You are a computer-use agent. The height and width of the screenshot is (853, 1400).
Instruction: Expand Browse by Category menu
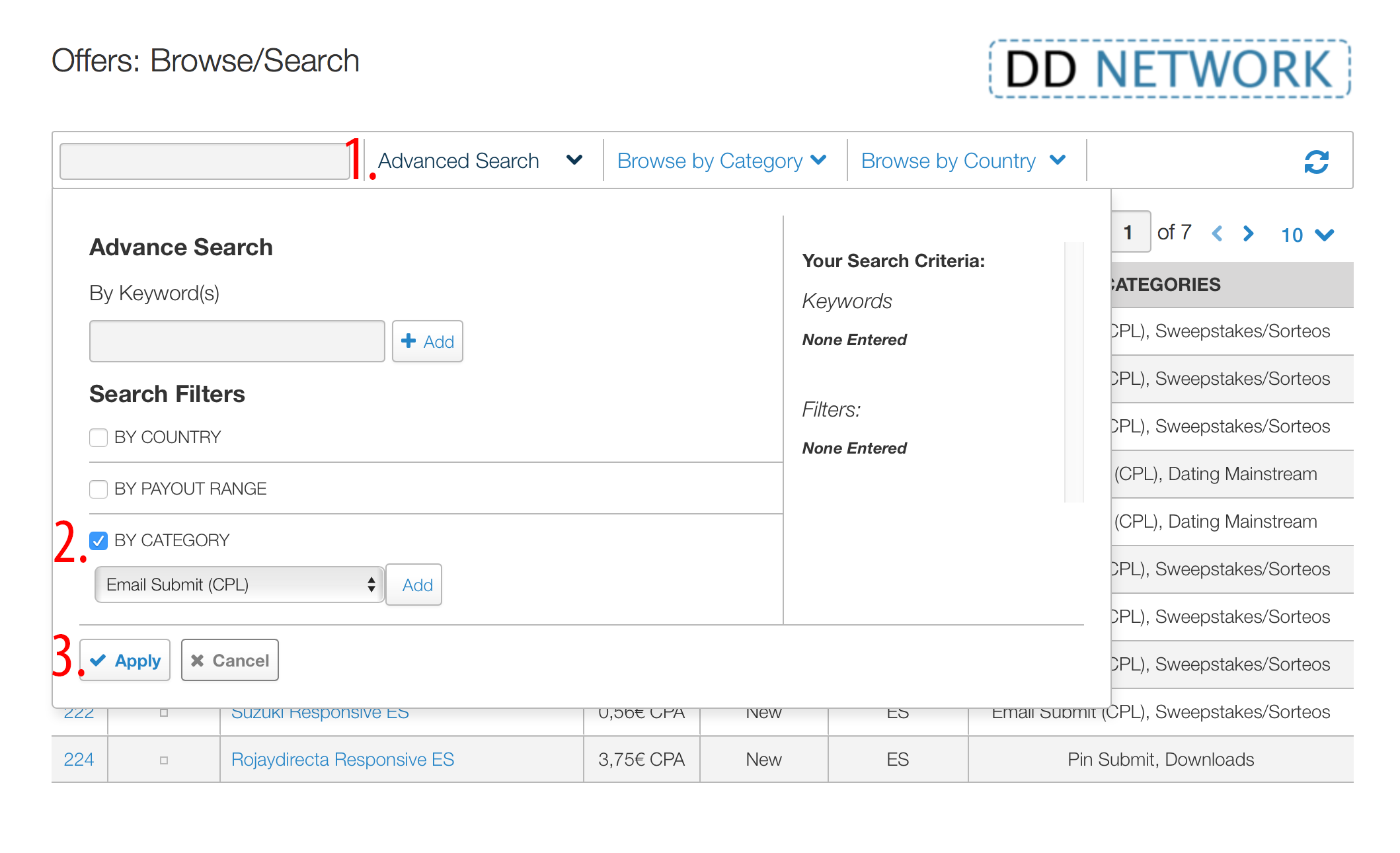(722, 161)
